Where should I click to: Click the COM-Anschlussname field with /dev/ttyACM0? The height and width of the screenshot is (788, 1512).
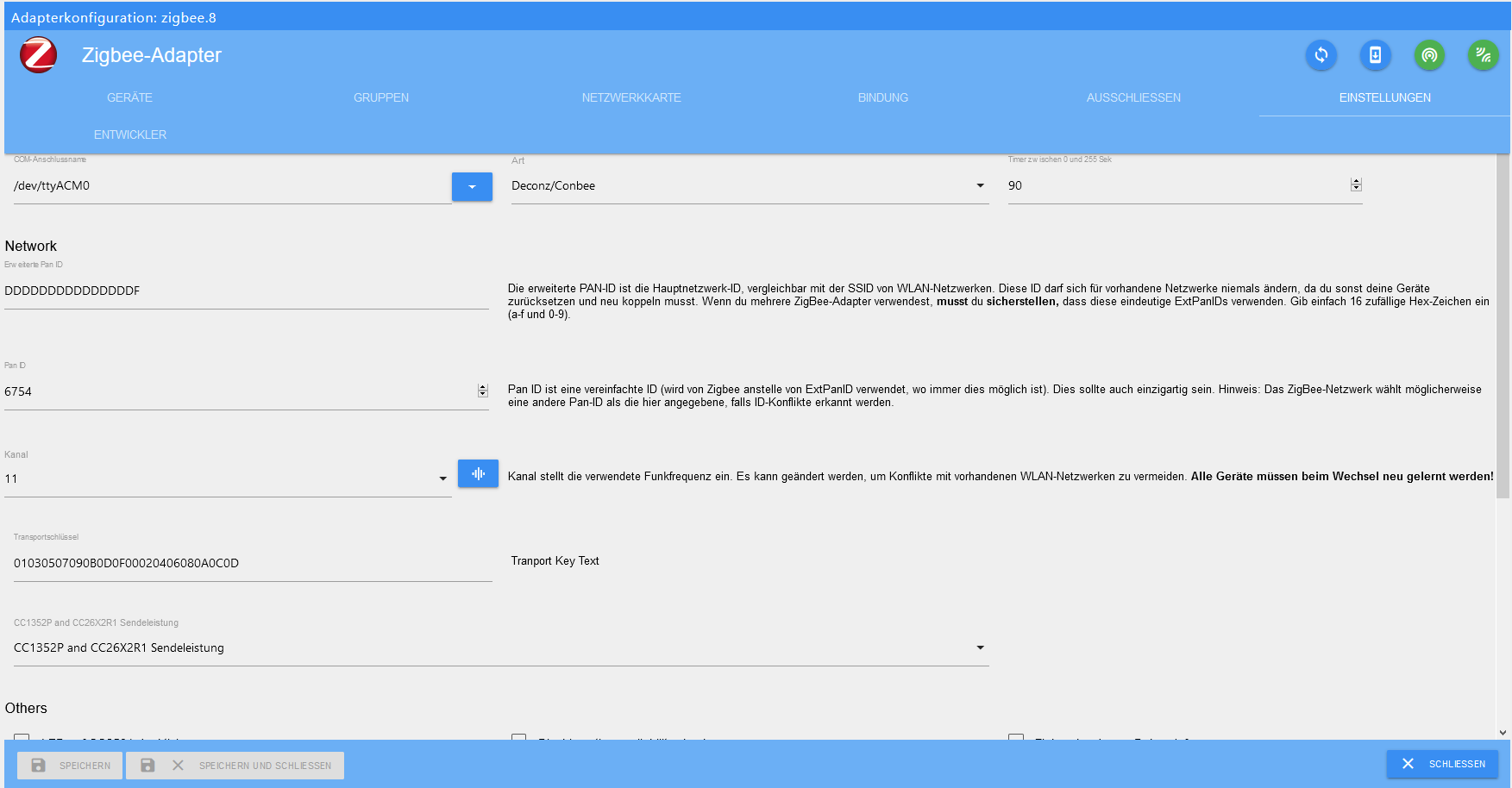(x=232, y=186)
